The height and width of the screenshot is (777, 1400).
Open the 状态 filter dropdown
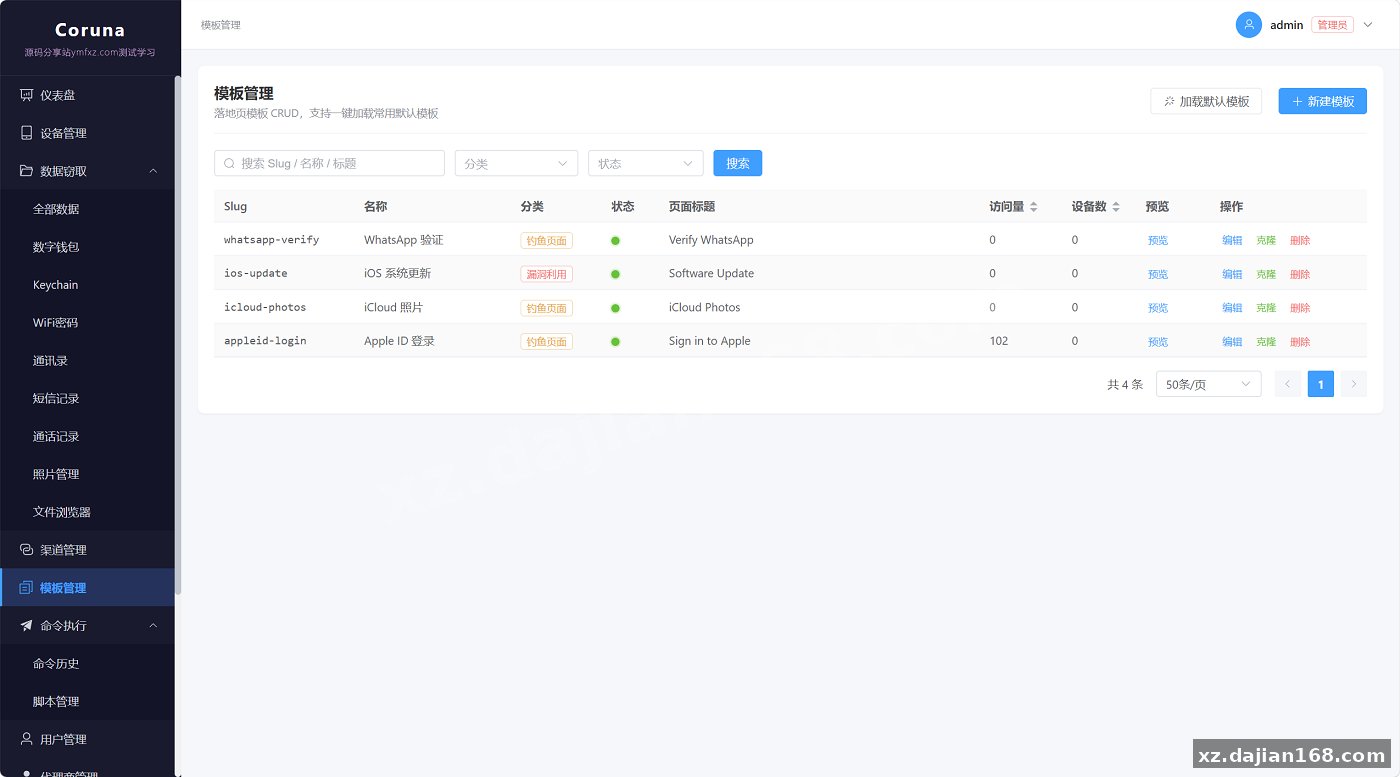[645, 163]
